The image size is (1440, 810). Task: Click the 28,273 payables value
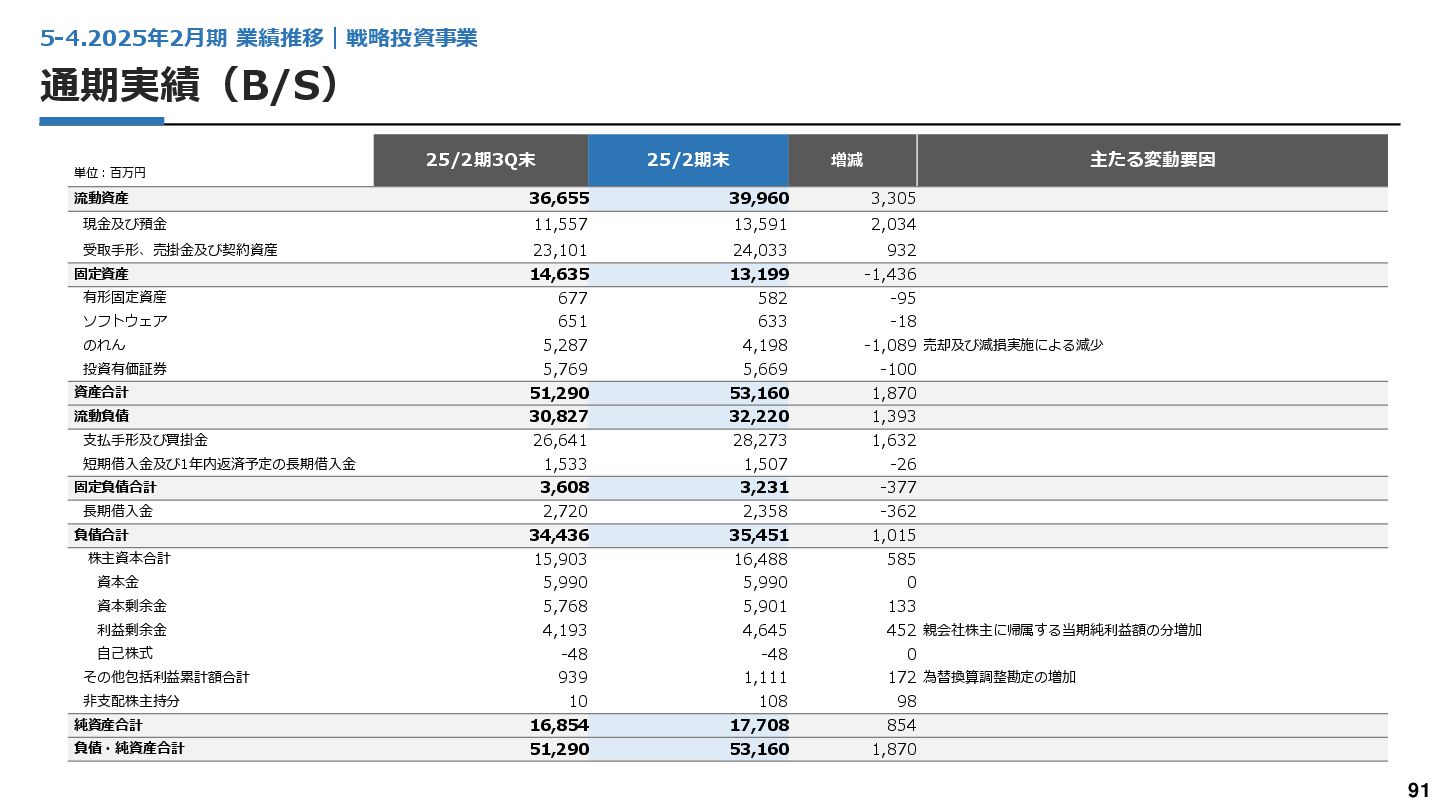(760, 441)
